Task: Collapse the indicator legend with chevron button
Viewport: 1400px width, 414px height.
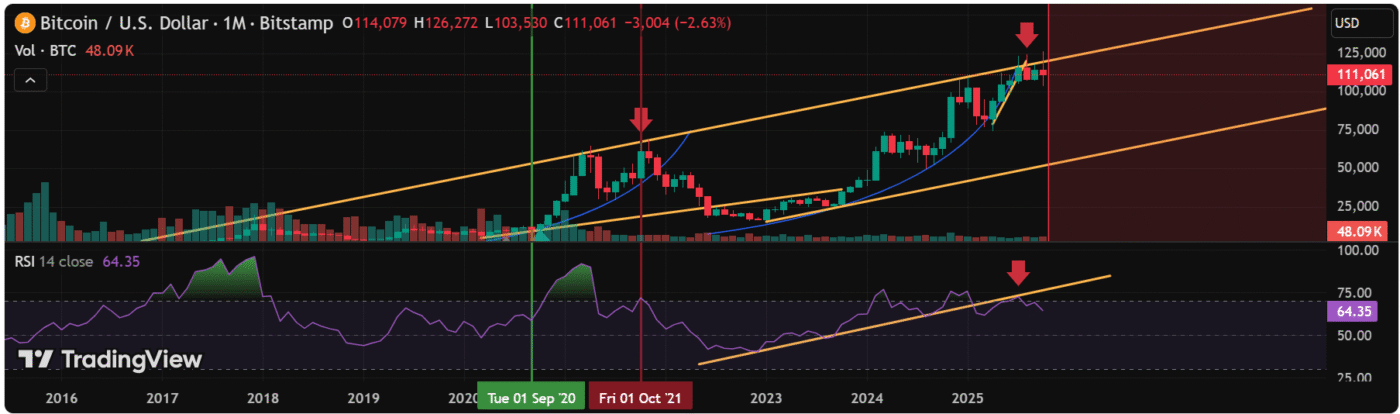Action: point(29,80)
